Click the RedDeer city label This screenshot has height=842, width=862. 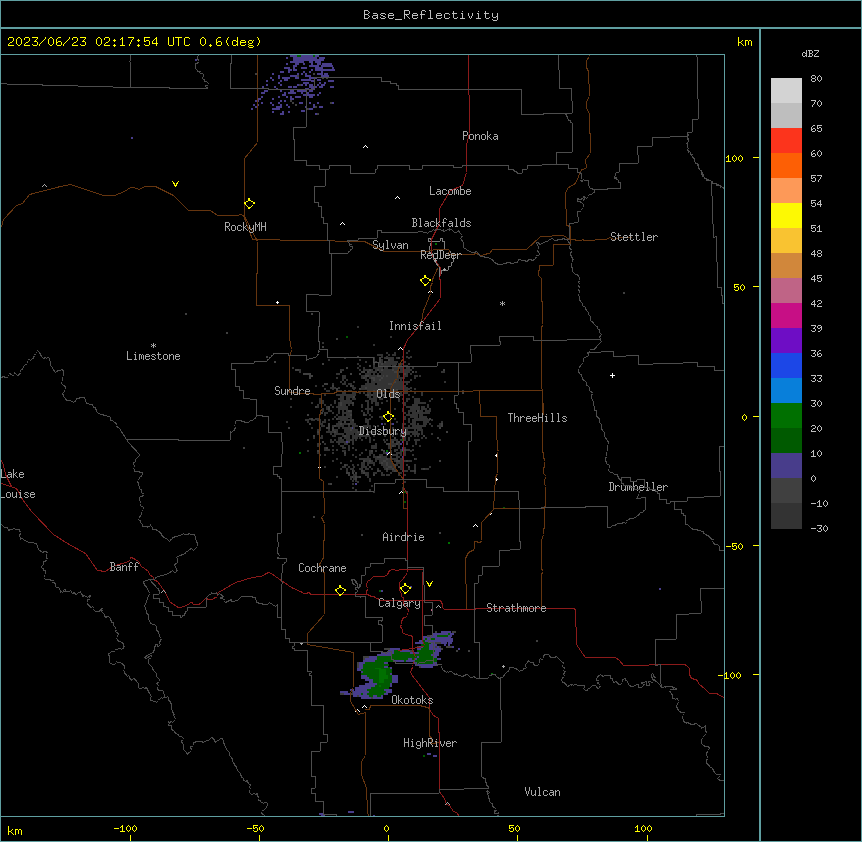tap(440, 255)
